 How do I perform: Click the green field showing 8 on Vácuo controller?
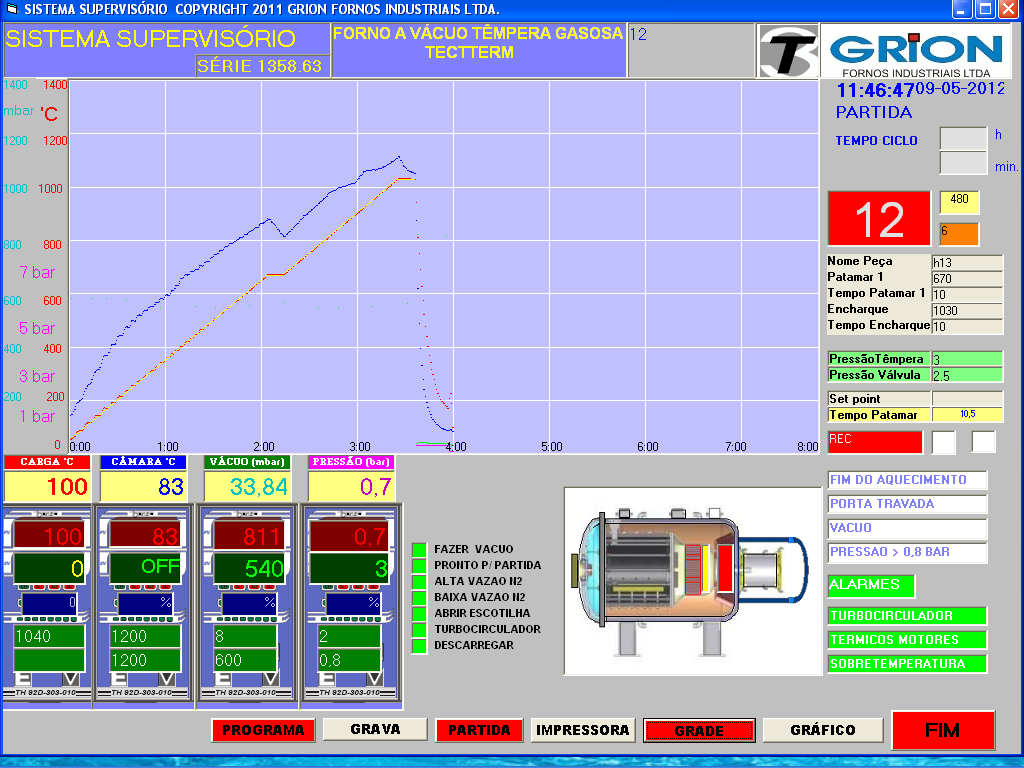(245, 637)
